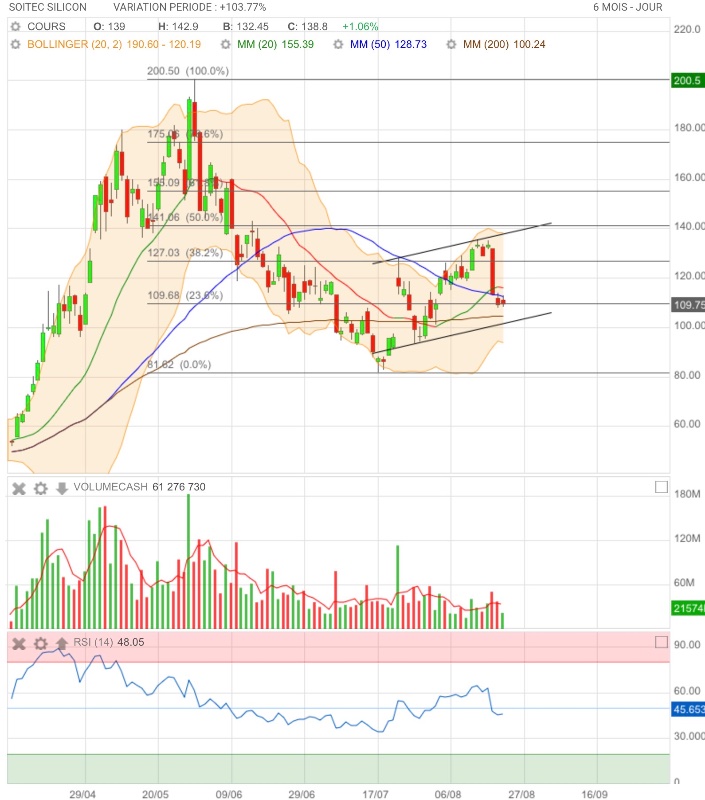Click the RSI (14) 48.05 label
The height and width of the screenshot is (800, 705).
[109, 642]
